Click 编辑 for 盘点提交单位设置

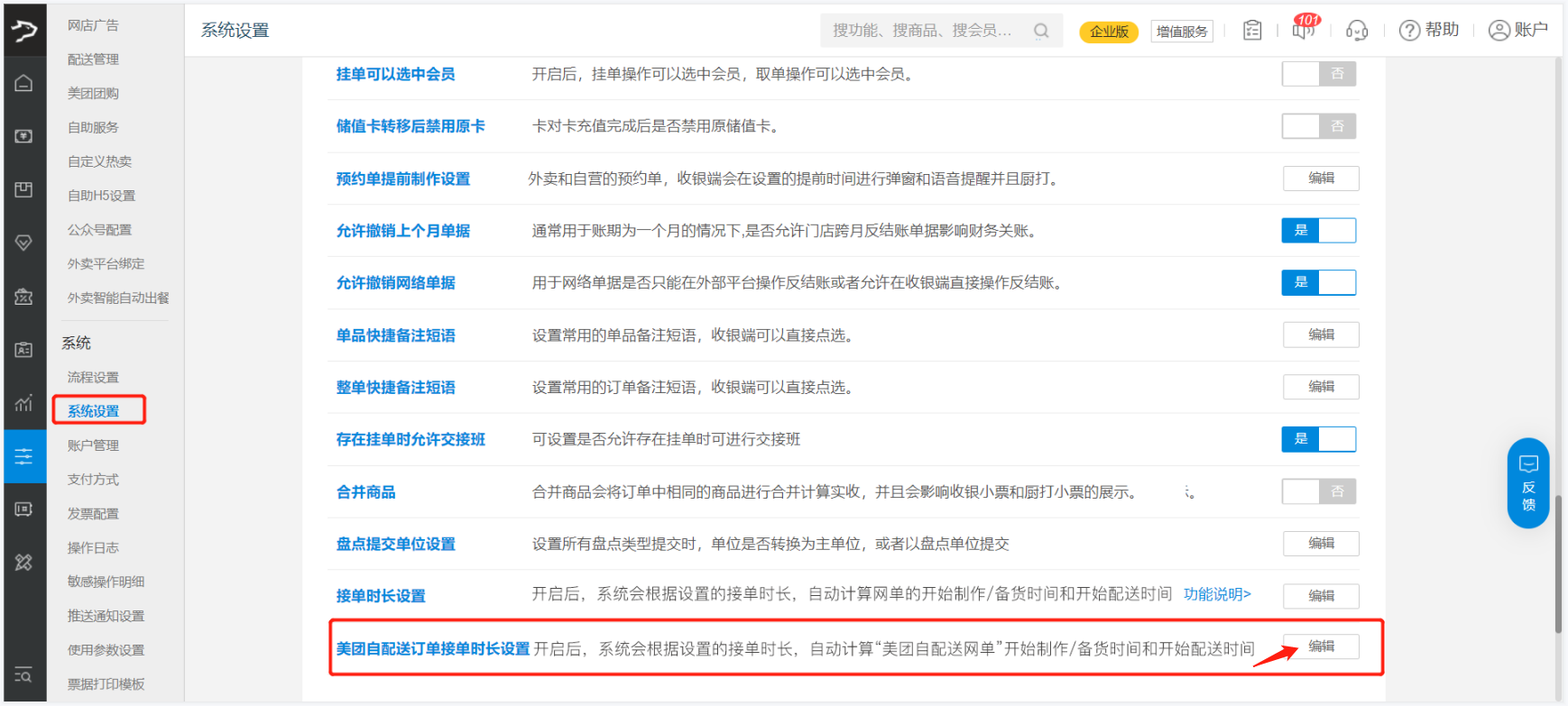tap(1322, 544)
